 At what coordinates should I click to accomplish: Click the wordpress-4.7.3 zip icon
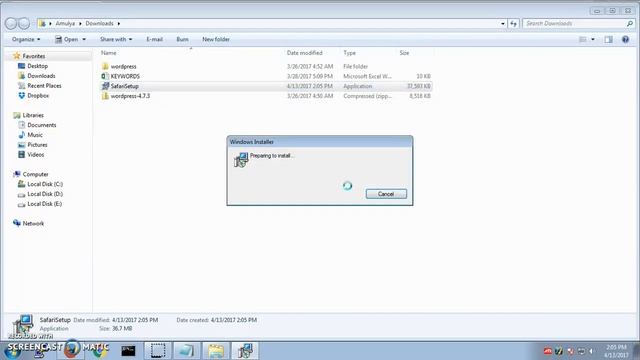click(105, 96)
